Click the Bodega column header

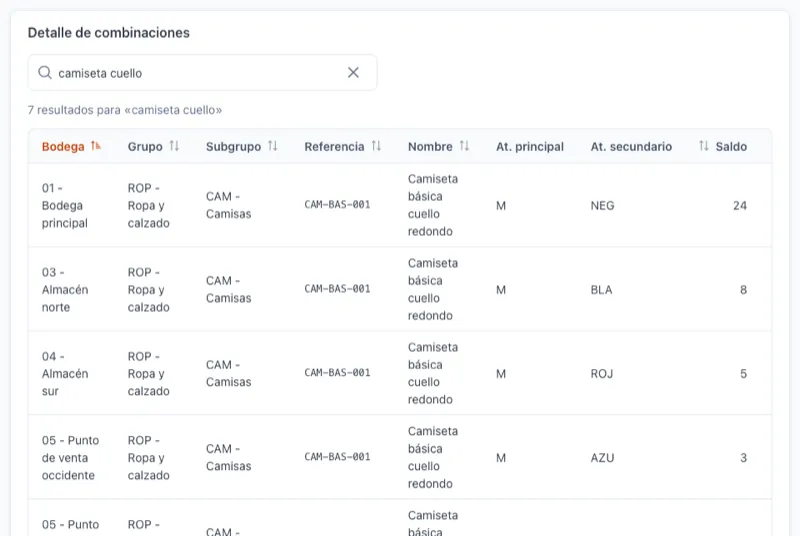click(x=63, y=146)
